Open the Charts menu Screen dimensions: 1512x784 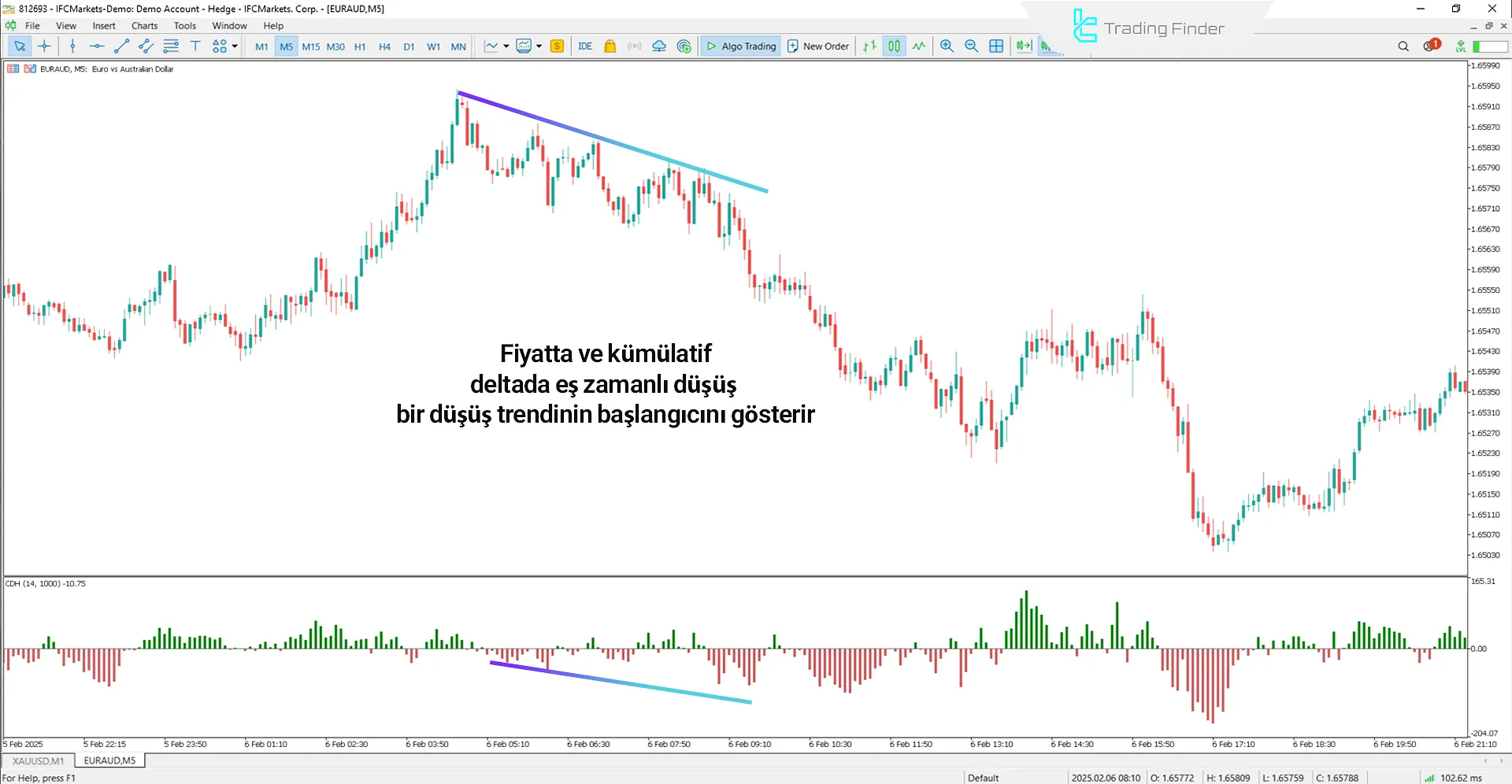(x=144, y=26)
